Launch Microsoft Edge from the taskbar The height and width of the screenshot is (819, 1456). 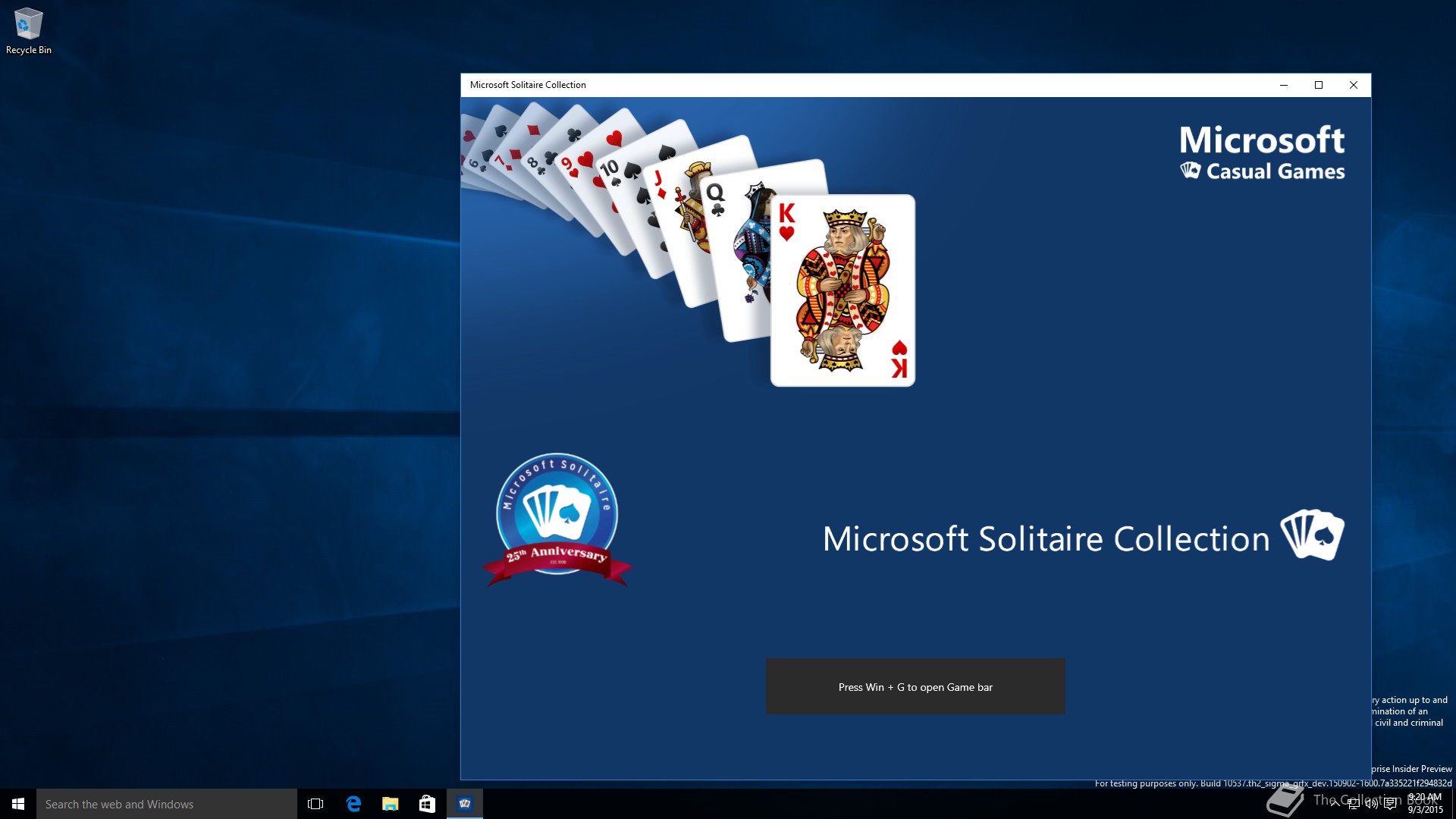353,804
